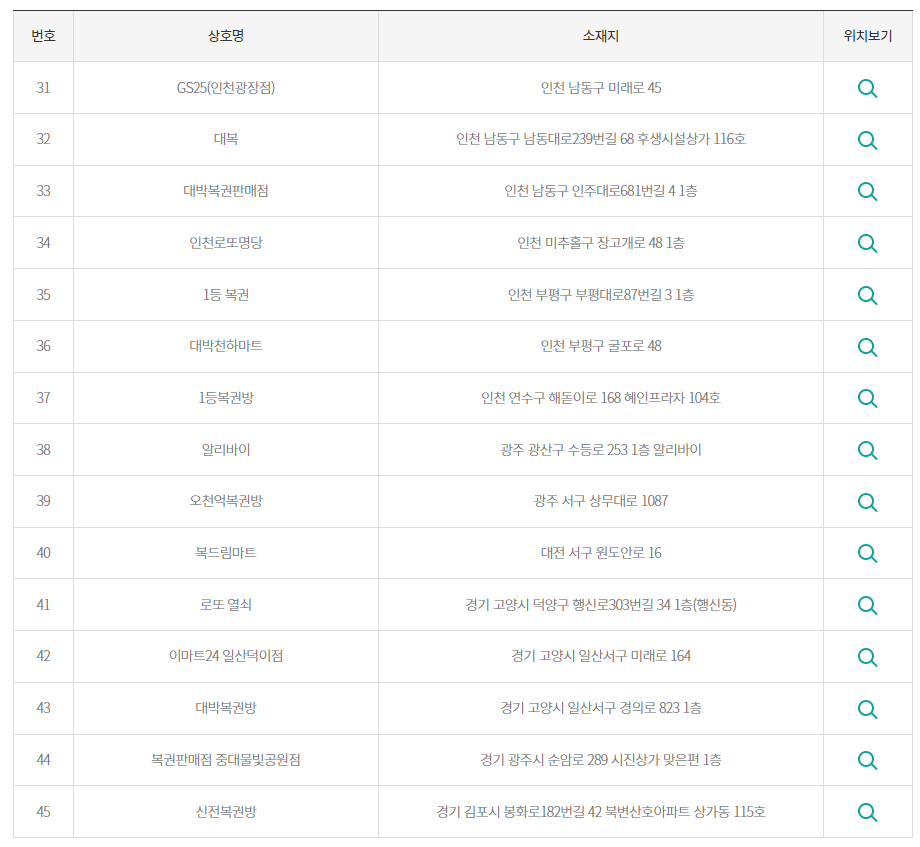Select address 경기 고양시 덕양구 행신로303번길 34
The height and width of the screenshot is (847, 920).
[568, 604]
